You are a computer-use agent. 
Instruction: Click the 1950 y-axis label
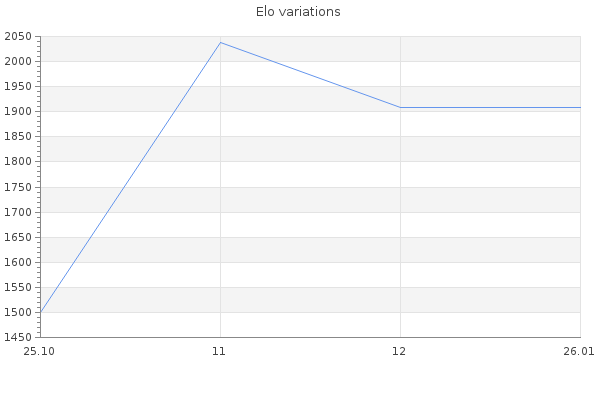(x=18, y=87)
